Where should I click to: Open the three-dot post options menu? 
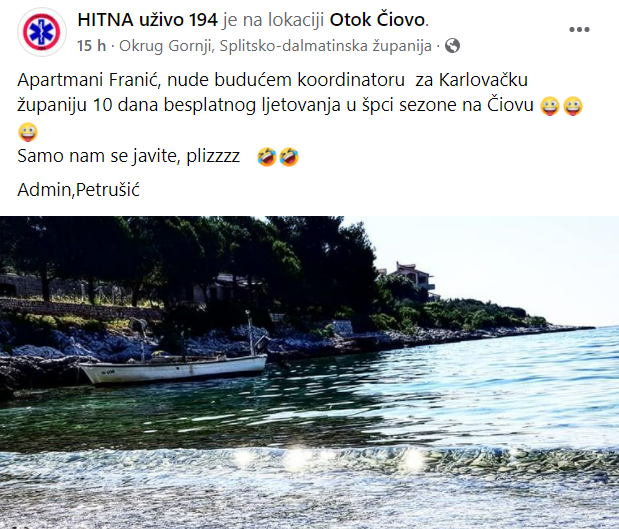click(x=579, y=30)
